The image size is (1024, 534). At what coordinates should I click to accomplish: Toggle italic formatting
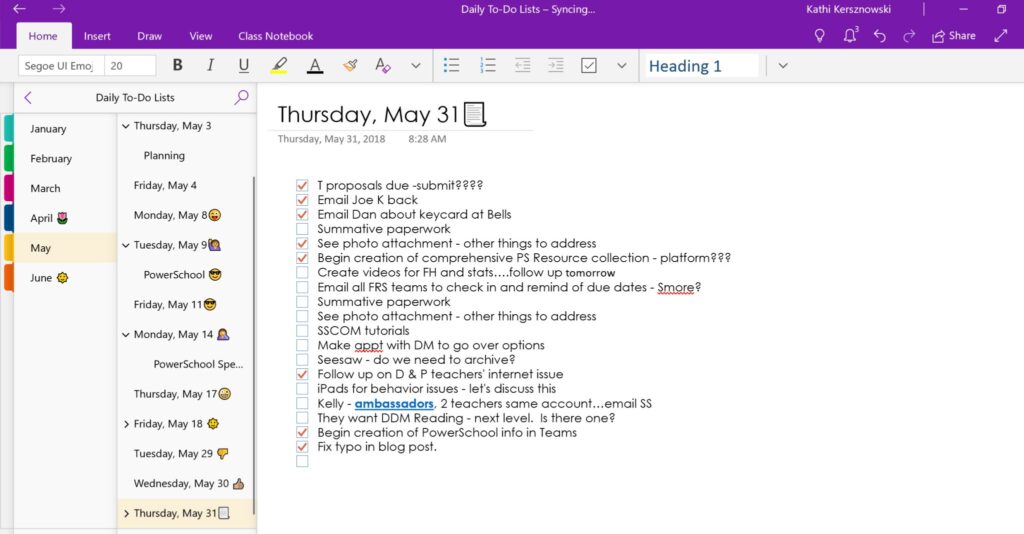(x=210, y=65)
